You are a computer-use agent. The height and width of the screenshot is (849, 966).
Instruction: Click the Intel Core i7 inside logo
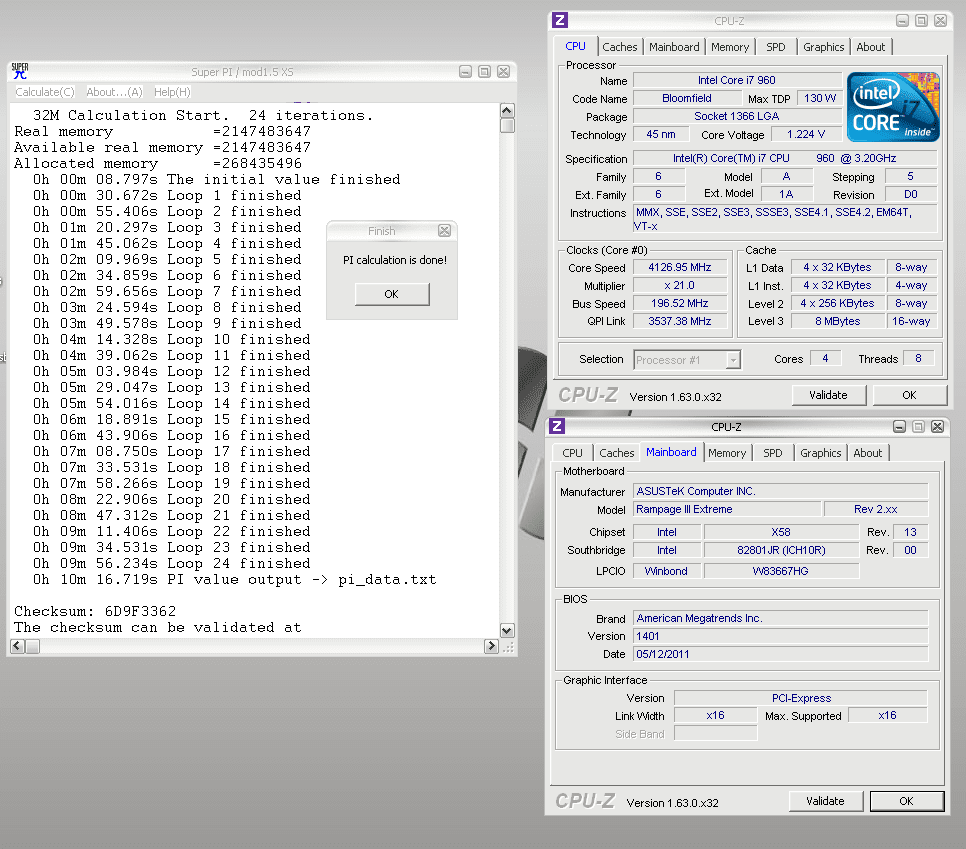tap(893, 107)
